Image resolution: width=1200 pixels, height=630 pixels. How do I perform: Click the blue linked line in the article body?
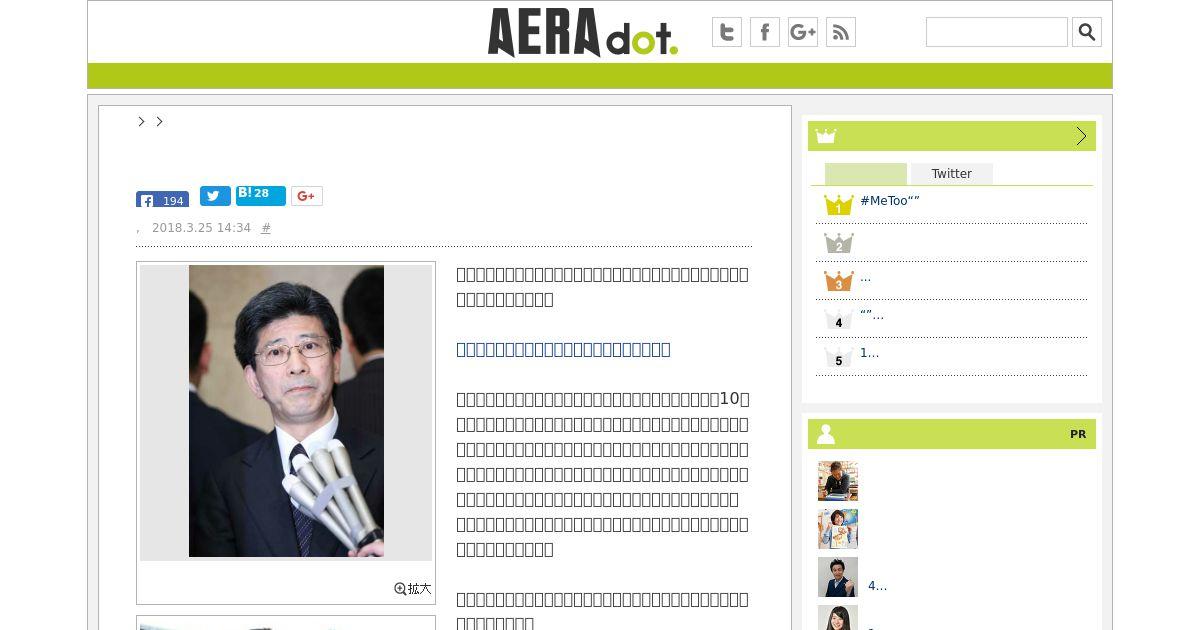[x=563, y=349]
